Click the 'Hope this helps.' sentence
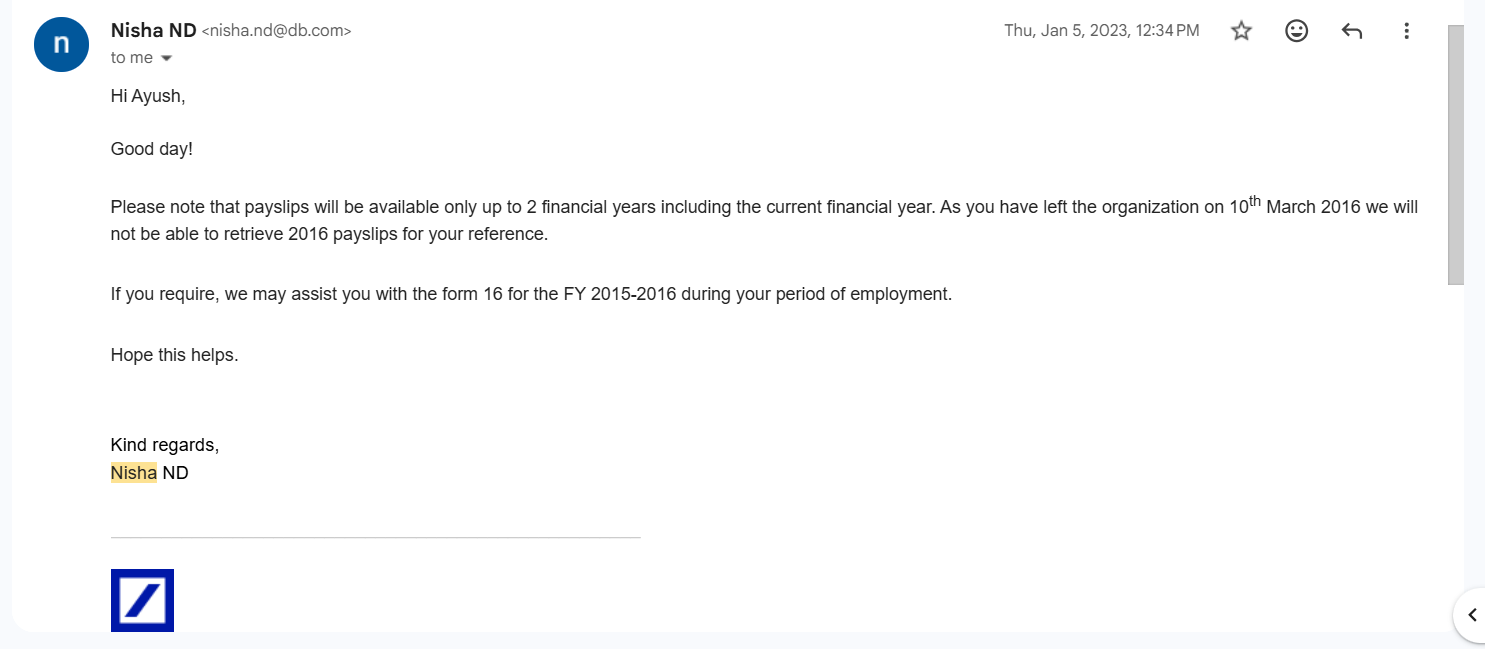 click(174, 355)
